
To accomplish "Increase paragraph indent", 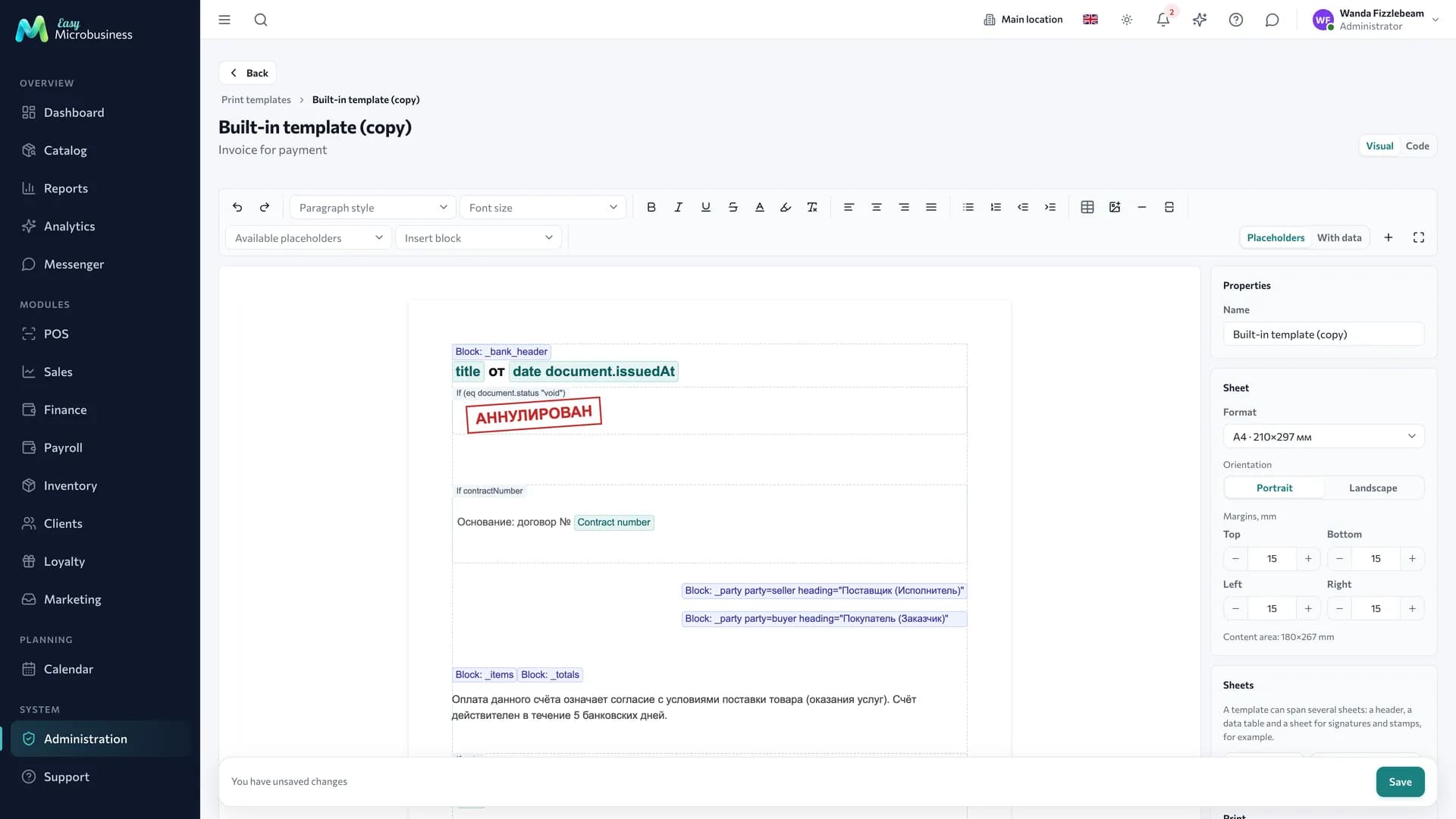I will tap(1050, 207).
